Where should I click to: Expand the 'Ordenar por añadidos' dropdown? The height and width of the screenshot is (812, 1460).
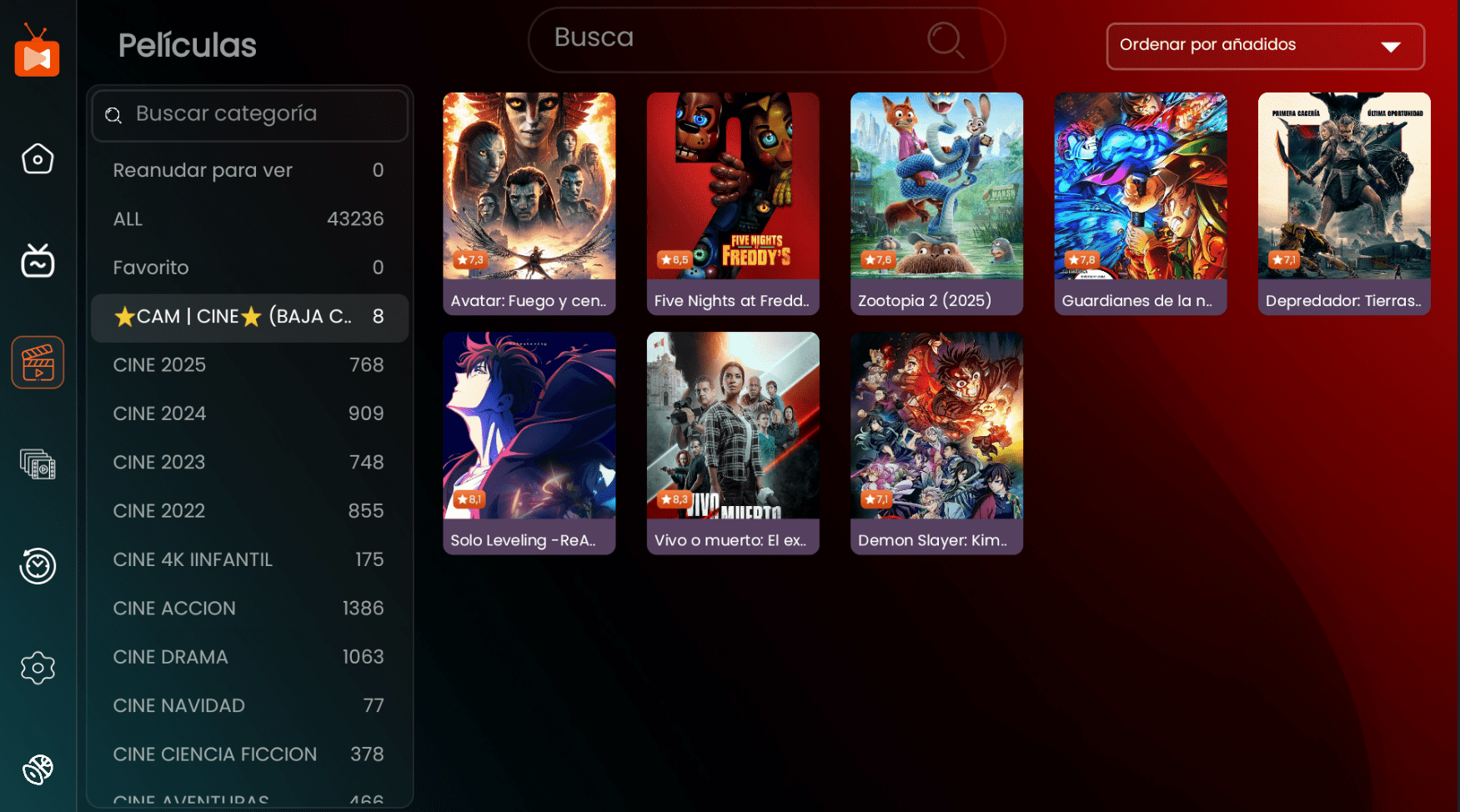(1264, 46)
